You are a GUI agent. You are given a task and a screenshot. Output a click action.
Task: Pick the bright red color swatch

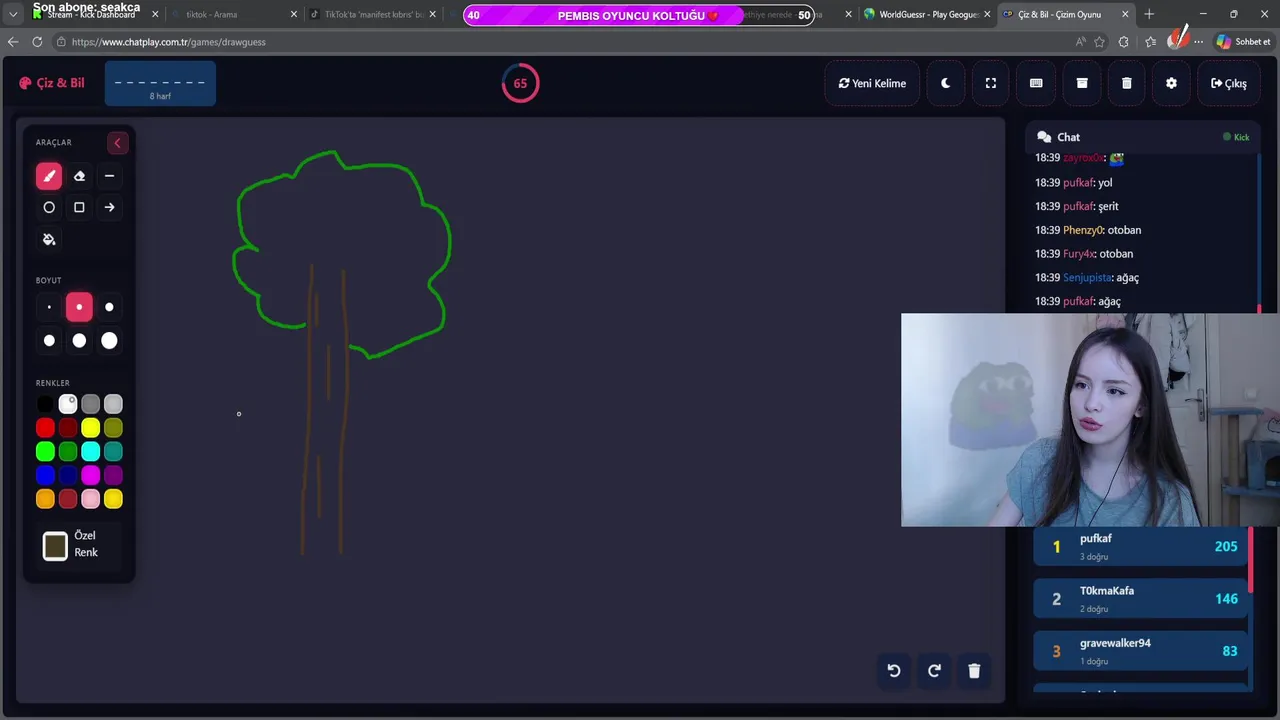click(45, 428)
